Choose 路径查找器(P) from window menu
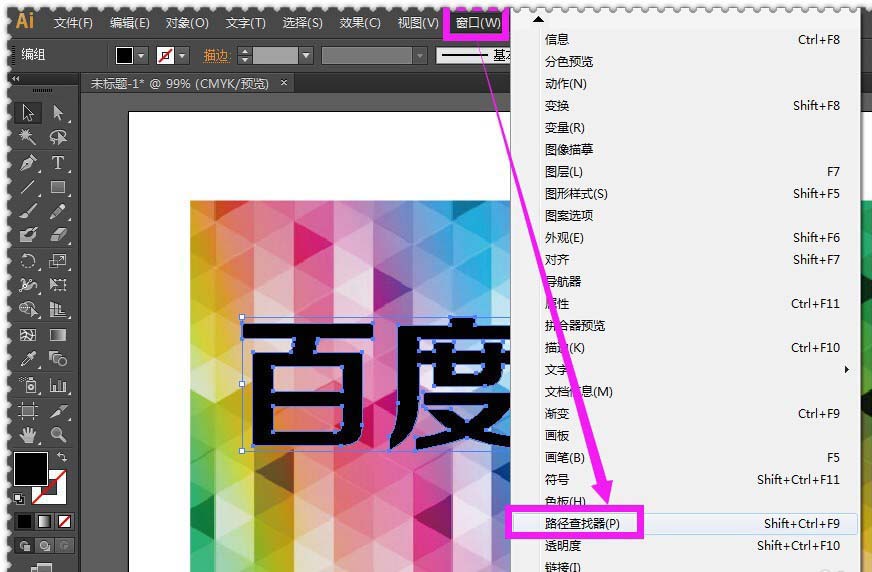Screen dimensions: 872x572 685,523
